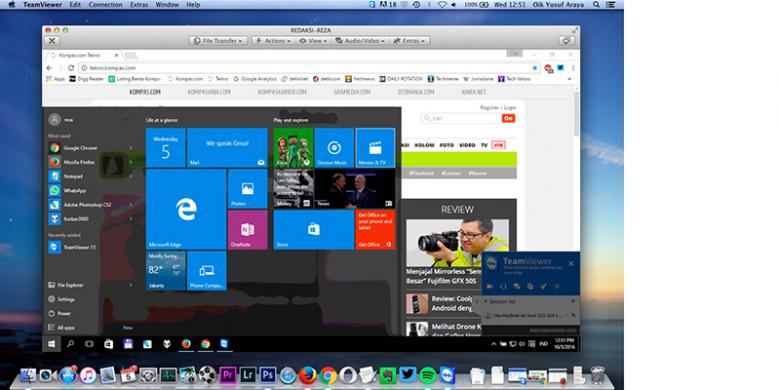Expand the Actions dropdown in TeamViewer toolbar
The height and width of the screenshot is (390, 780).
[x=273, y=41]
